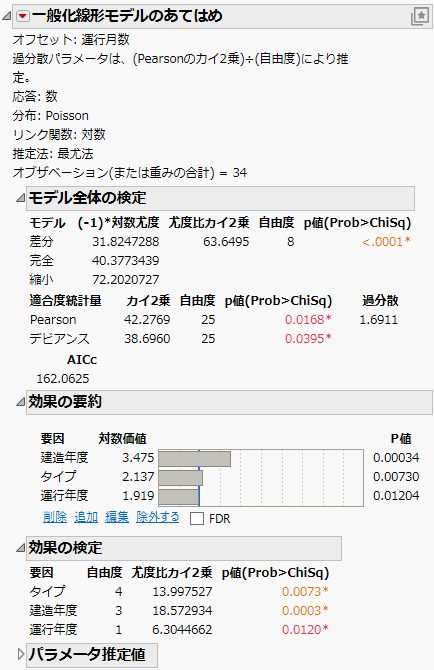Enable the FDR checkbox
This screenshot has width=434, height=670.
pos(196,518)
